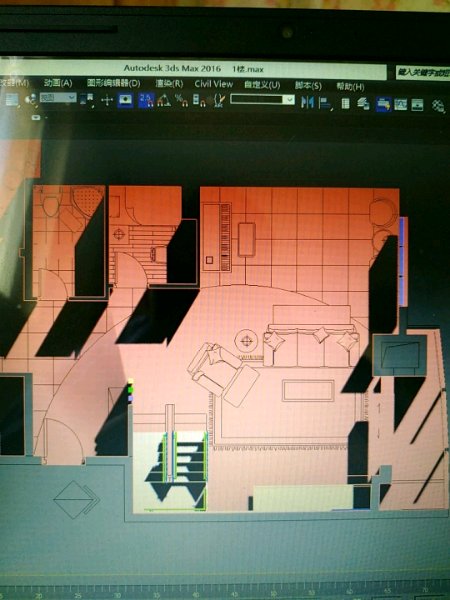The height and width of the screenshot is (600, 450).
Task: Open the Align tool
Action: (325, 103)
